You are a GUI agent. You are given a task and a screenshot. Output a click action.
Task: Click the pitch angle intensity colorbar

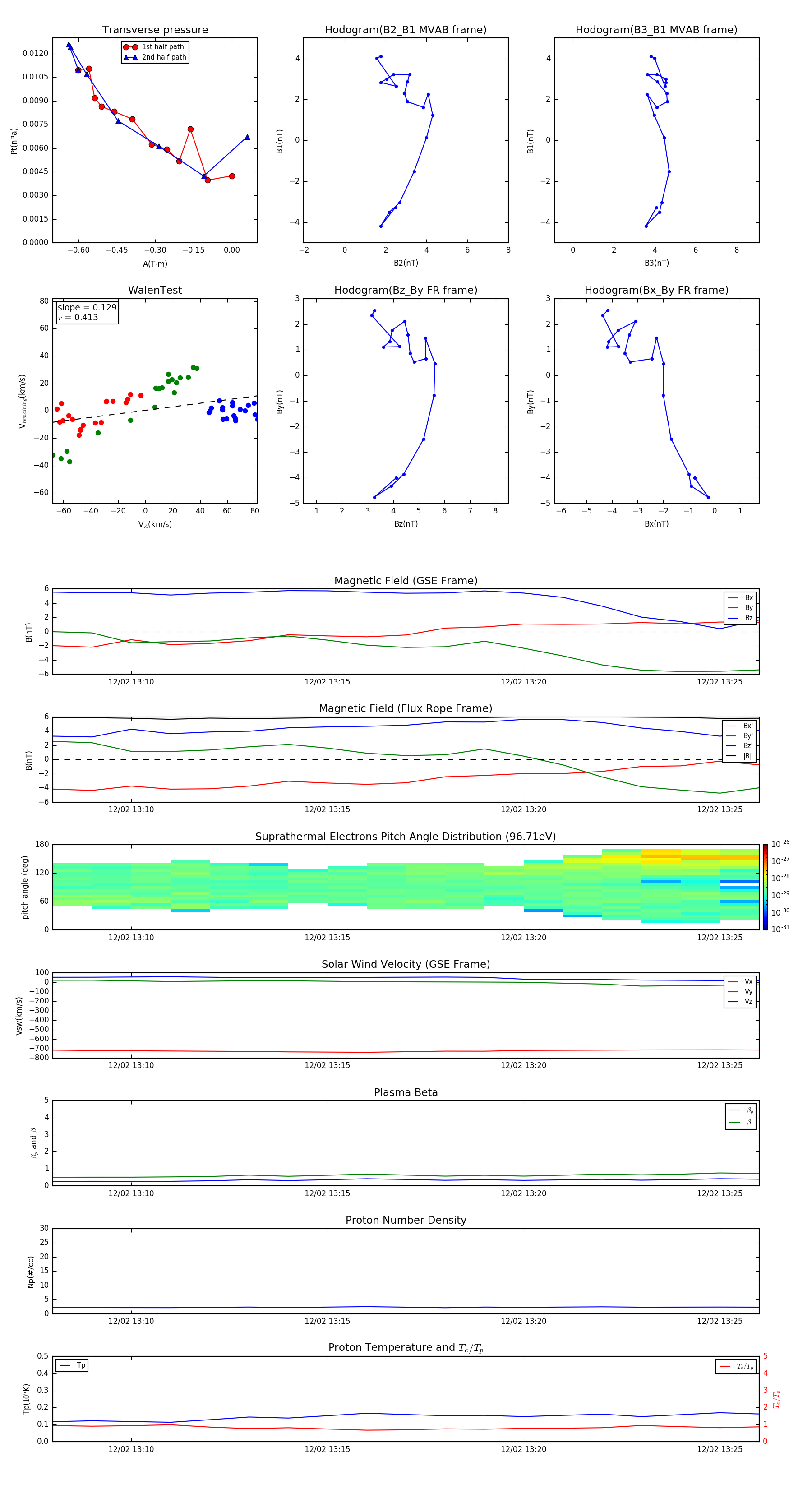[x=765, y=887]
